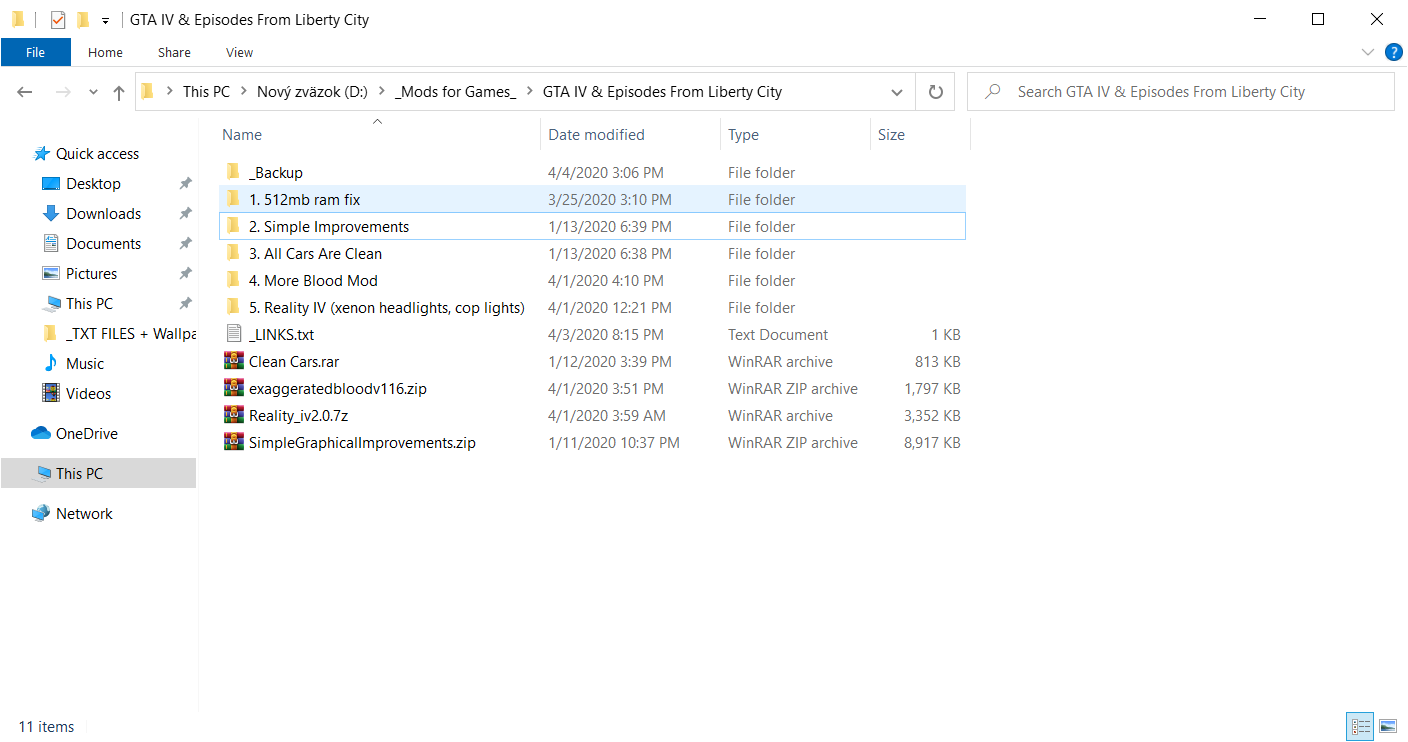Refresh the current folder view

(x=936, y=92)
